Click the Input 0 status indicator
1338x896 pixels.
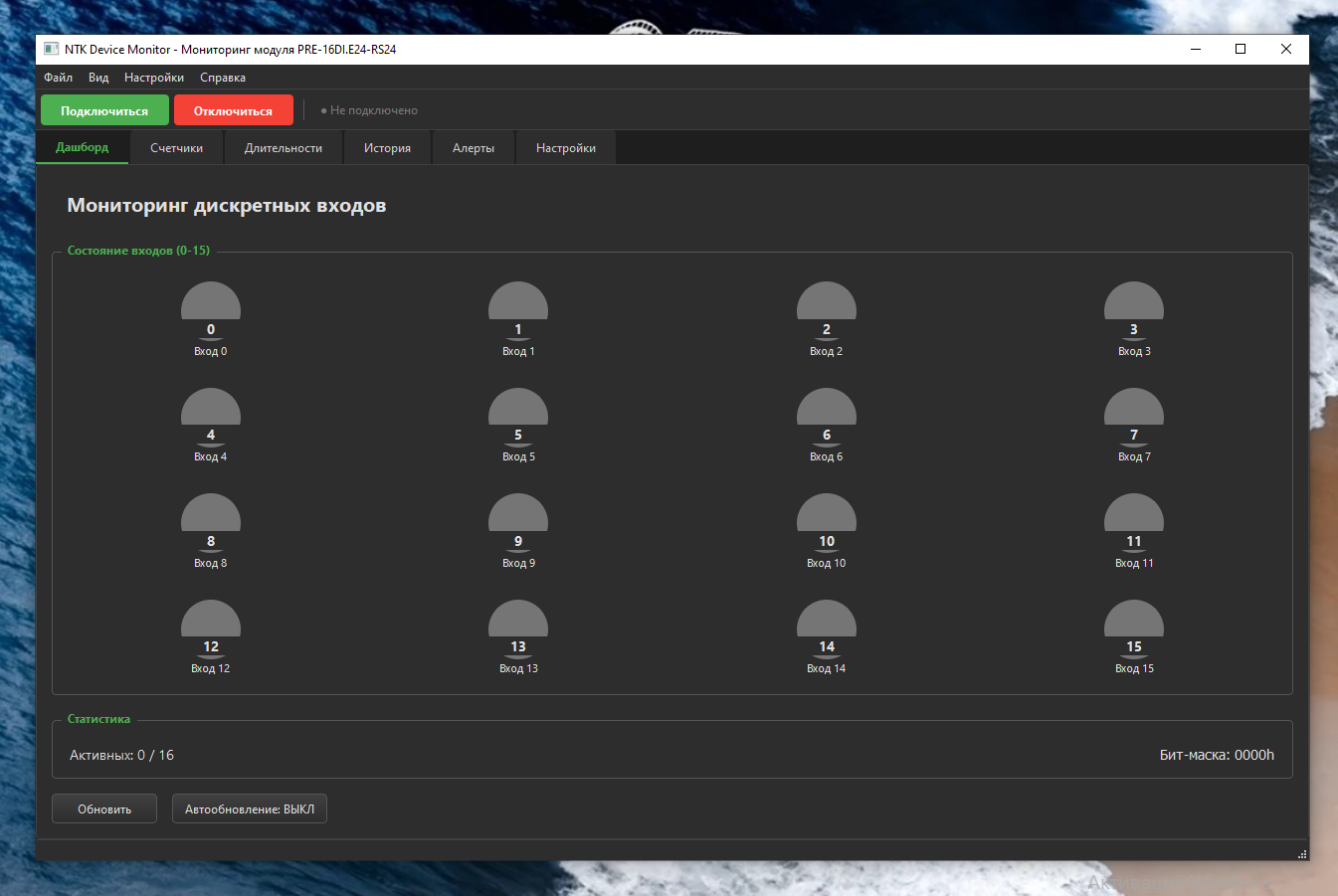pos(210,310)
